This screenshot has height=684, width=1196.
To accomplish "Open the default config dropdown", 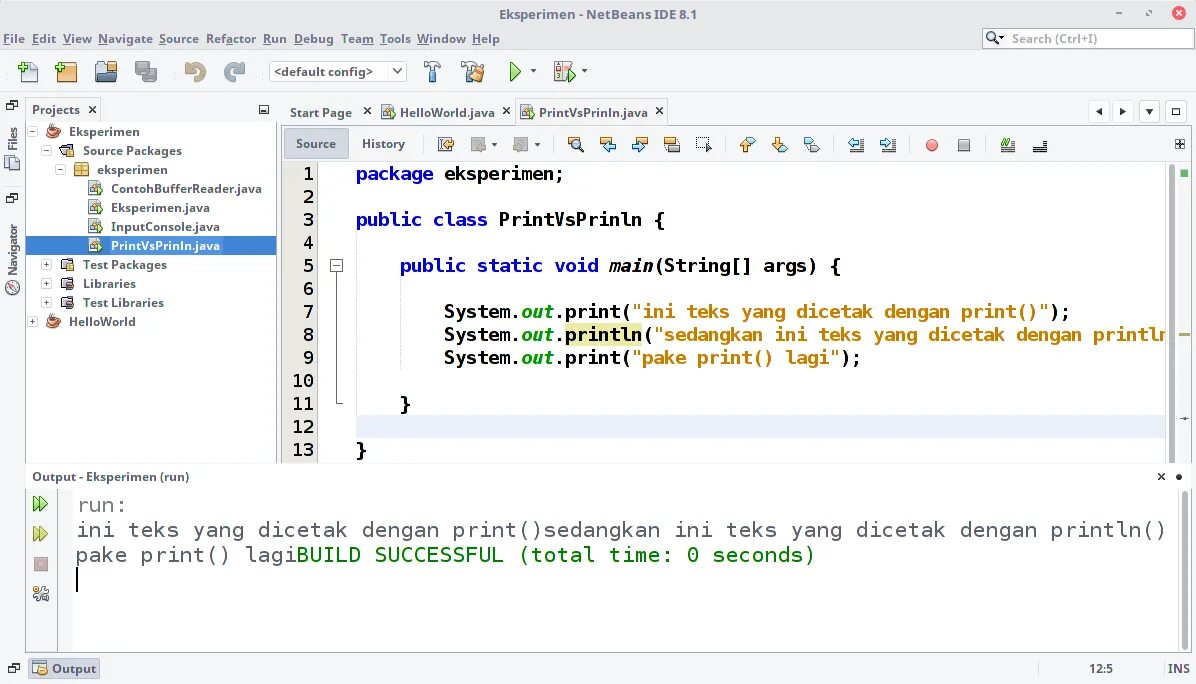I will (x=397, y=71).
